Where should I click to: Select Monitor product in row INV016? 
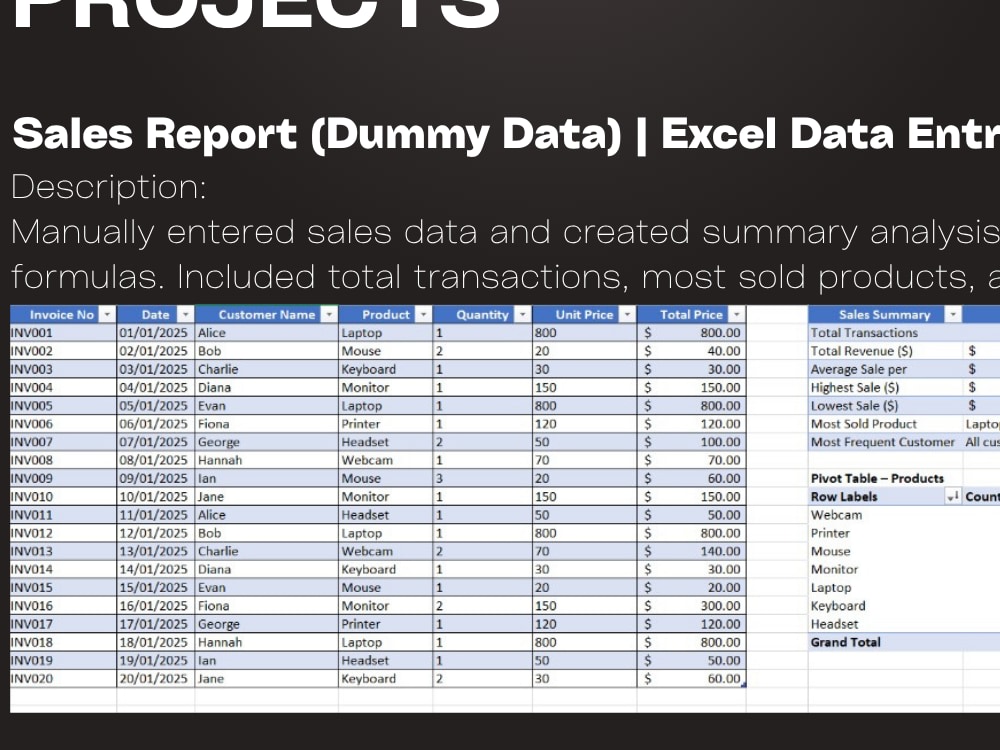[x=386, y=606]
